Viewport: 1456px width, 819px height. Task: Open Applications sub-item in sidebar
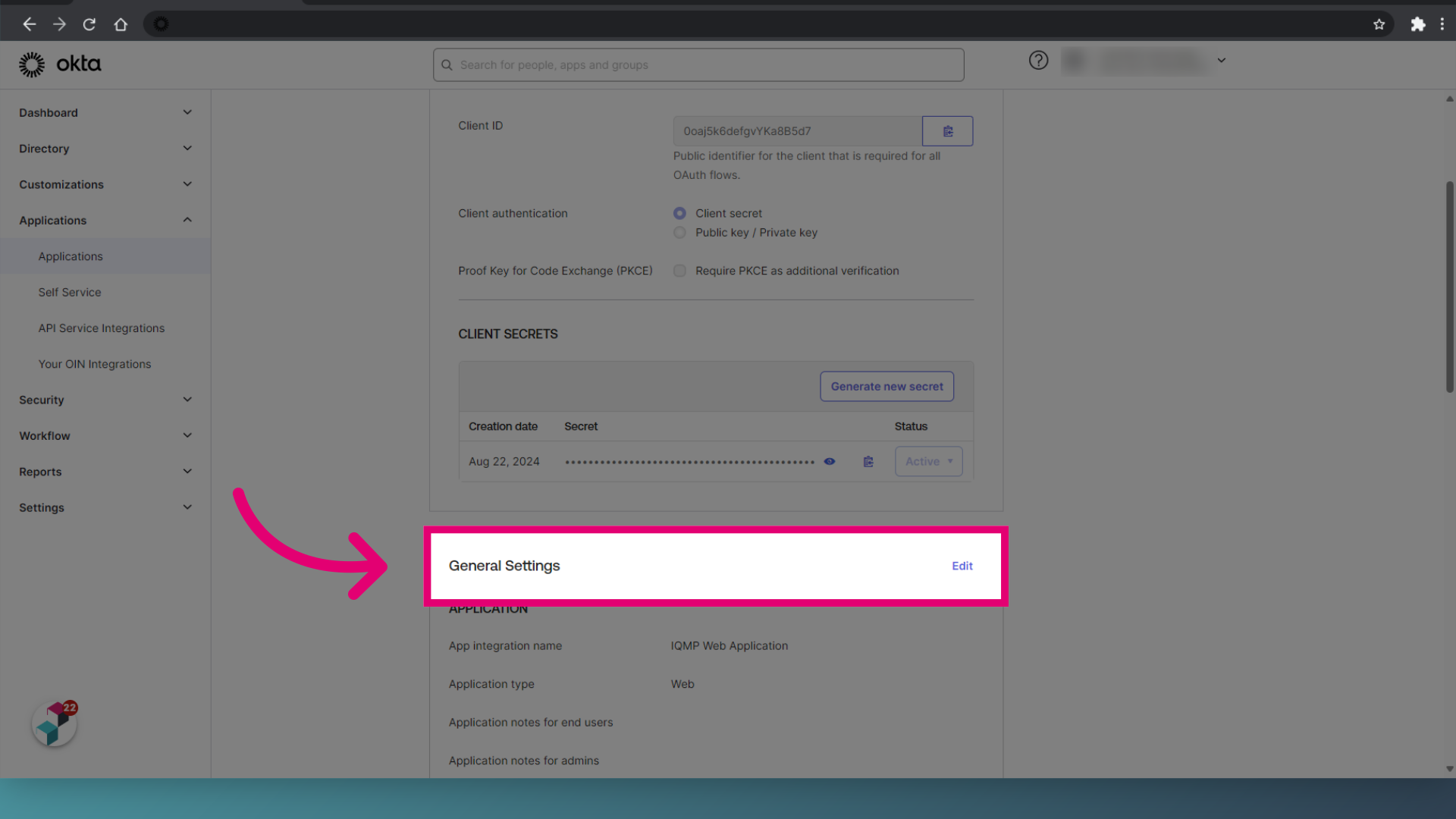(x=105, y=256)
